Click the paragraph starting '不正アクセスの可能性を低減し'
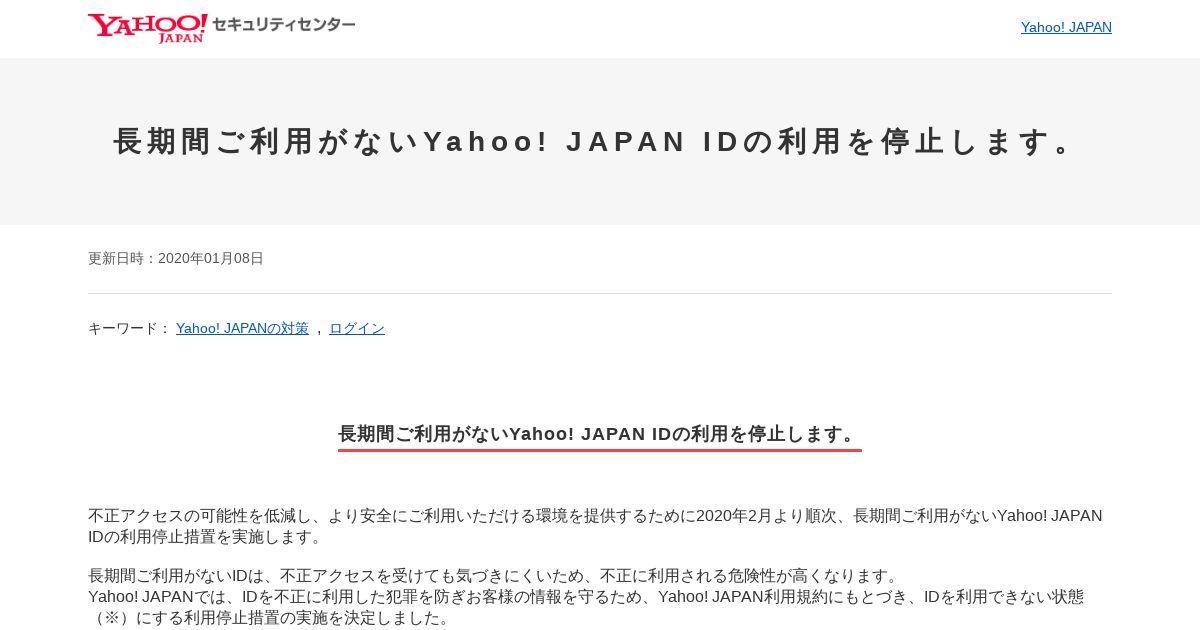 tap(596, 526)
